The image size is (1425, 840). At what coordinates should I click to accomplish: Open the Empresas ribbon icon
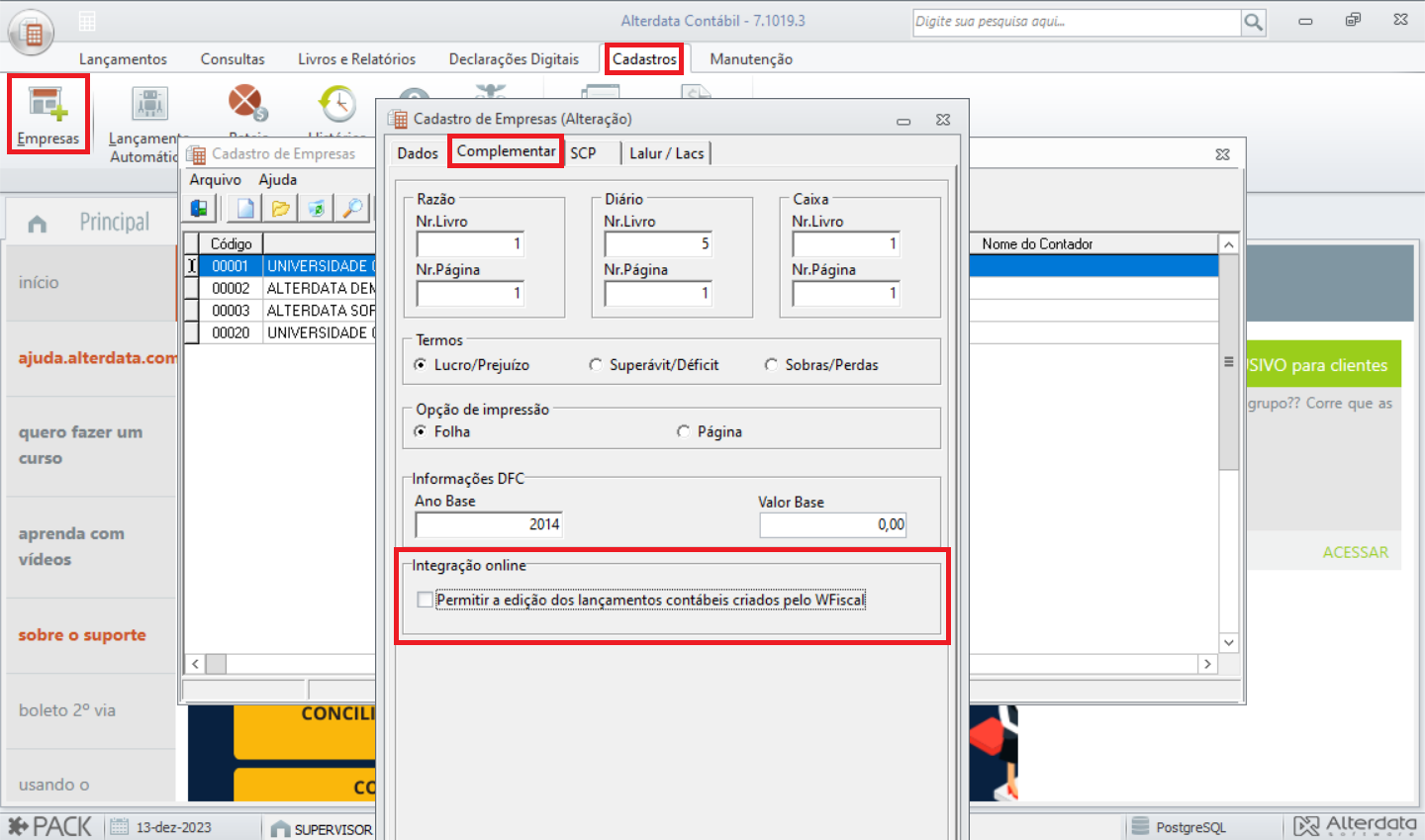(x=47, y=115)
